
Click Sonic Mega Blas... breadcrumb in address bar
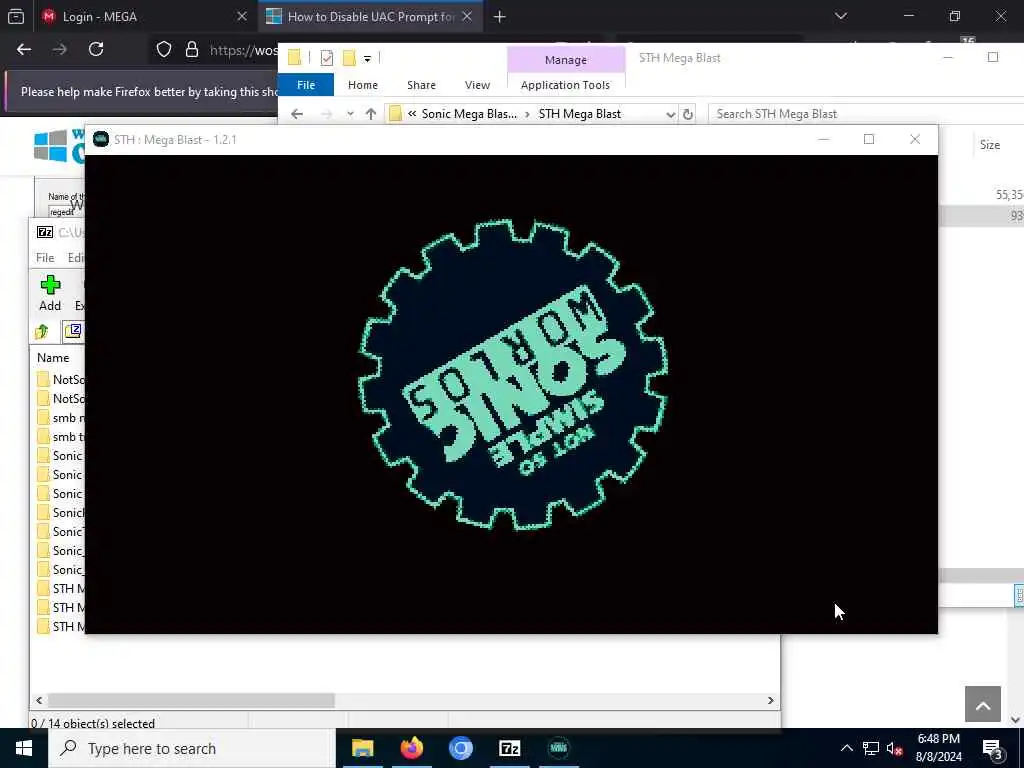coord(469,114)
